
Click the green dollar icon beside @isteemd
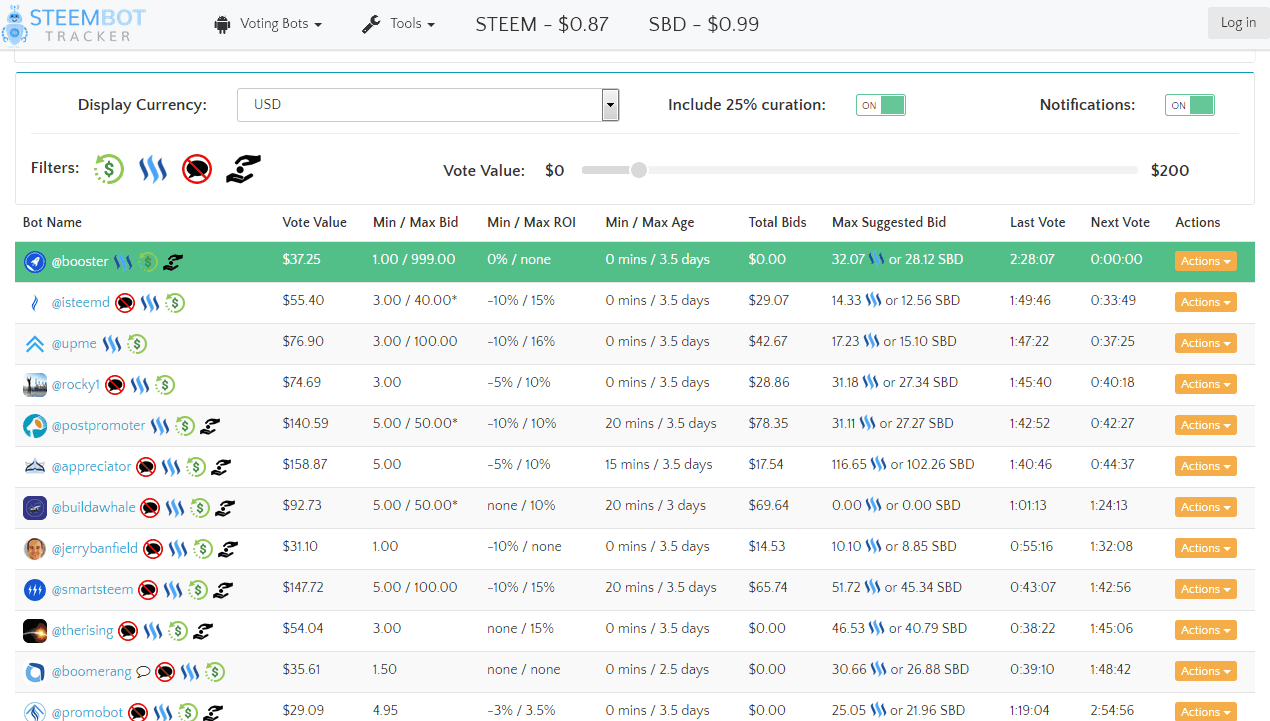[175, 302]
